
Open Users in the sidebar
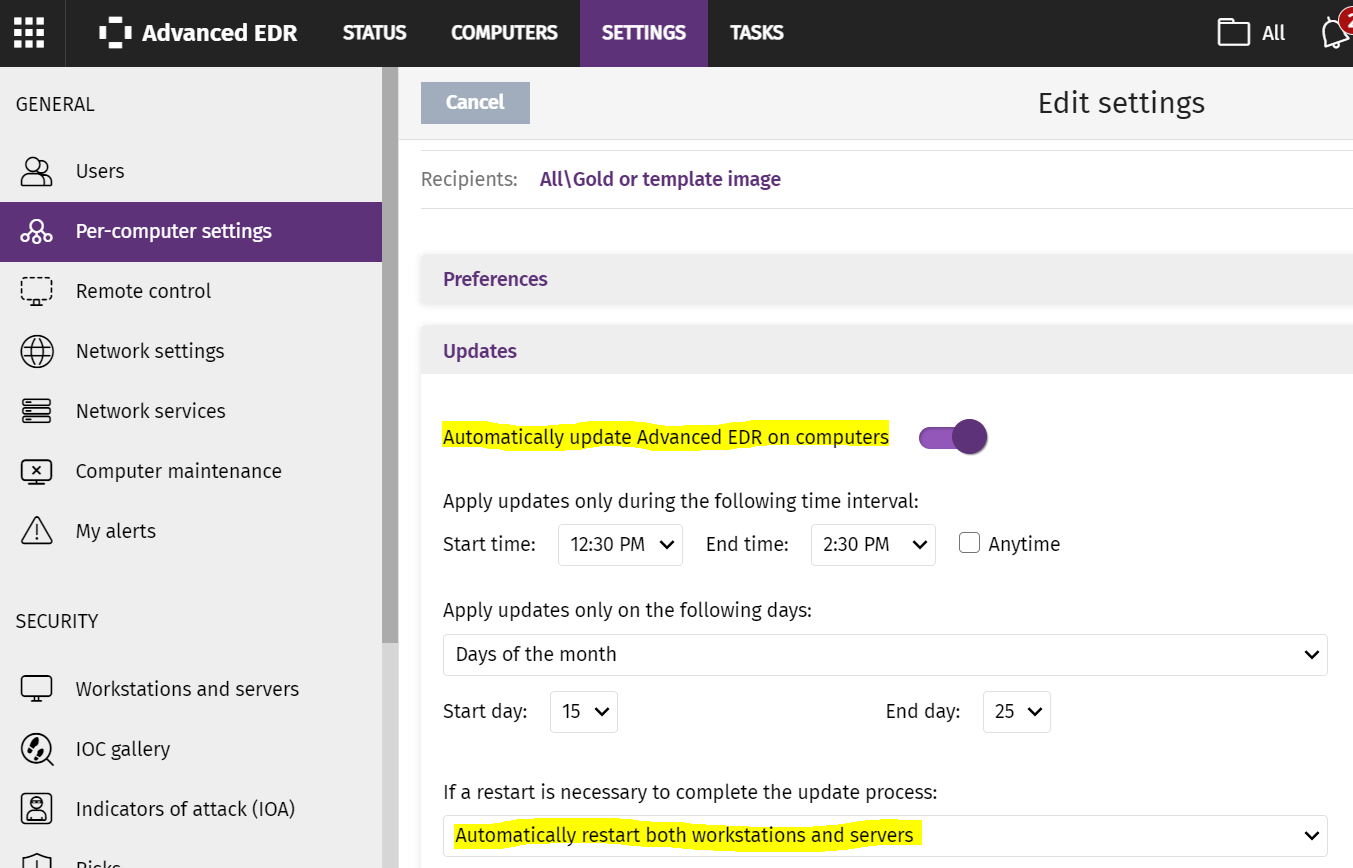(x=191, y=171)
